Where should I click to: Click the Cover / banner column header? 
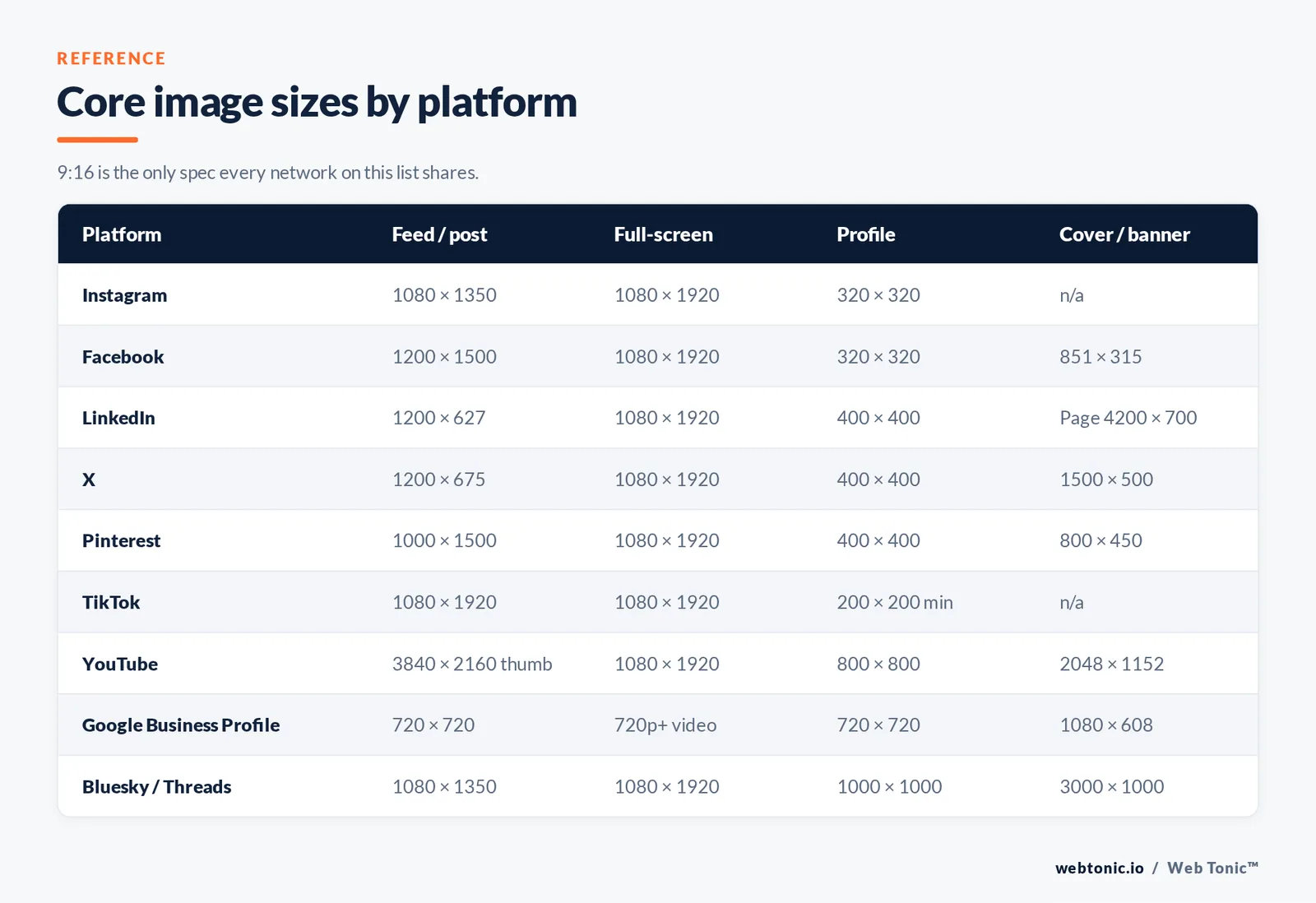[x=1124, y=234]
